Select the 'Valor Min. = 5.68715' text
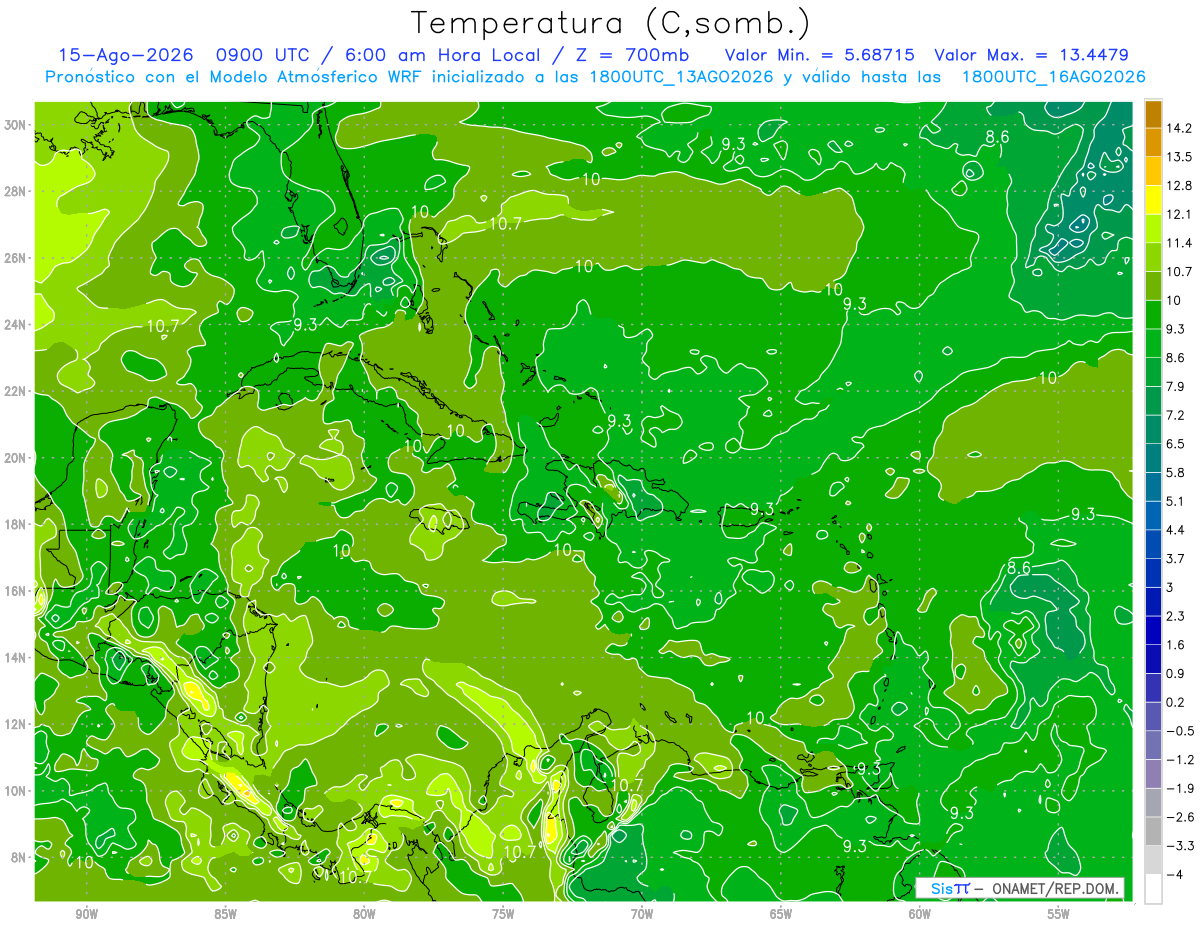Screen dimensions: 1200x927 (821, 55)
